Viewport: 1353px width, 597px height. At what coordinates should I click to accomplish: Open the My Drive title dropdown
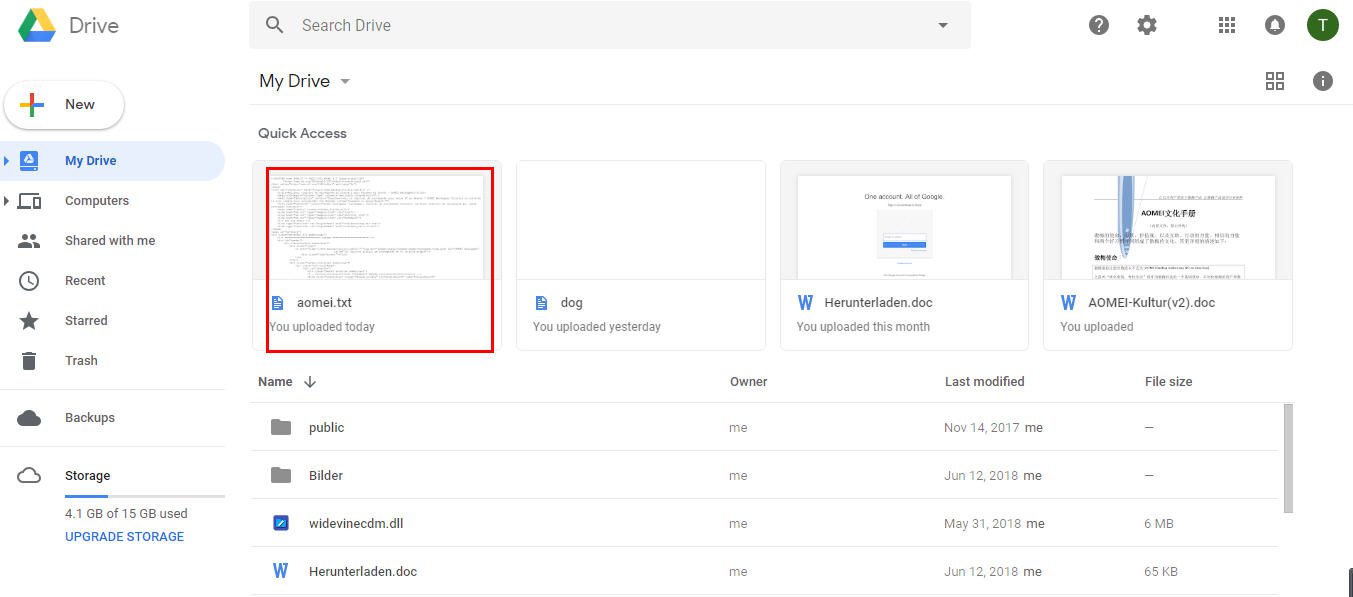(x=305, y=81)
